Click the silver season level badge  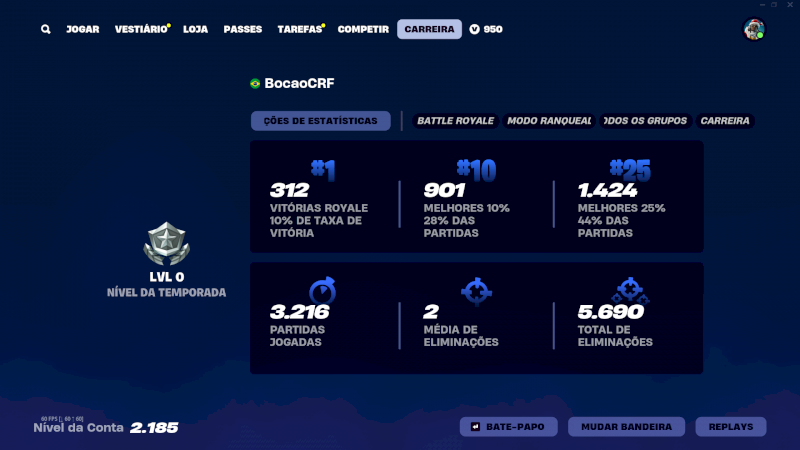[x=166, y=243]
